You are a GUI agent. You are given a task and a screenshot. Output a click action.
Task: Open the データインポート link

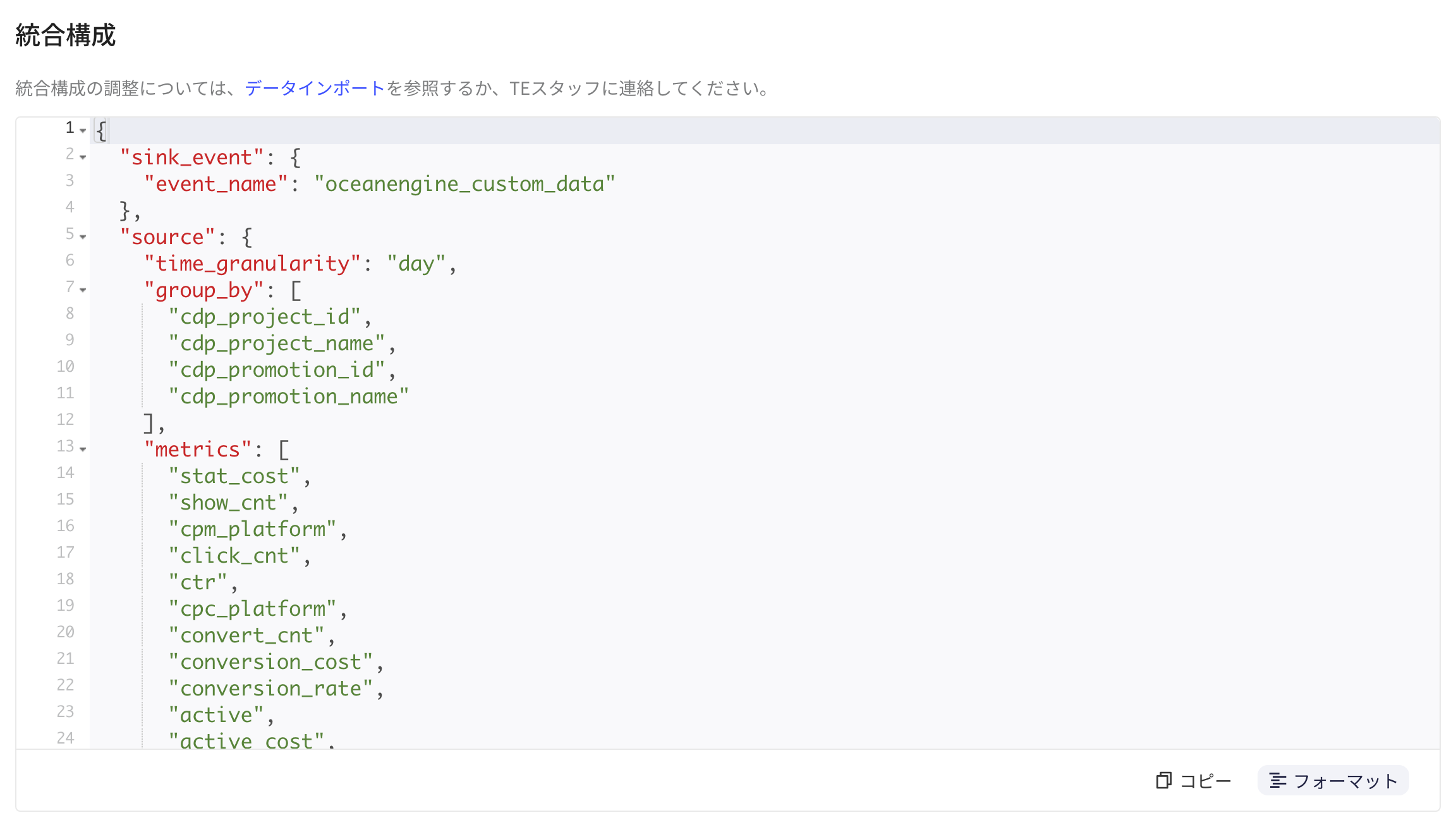(x=315, y=88)
